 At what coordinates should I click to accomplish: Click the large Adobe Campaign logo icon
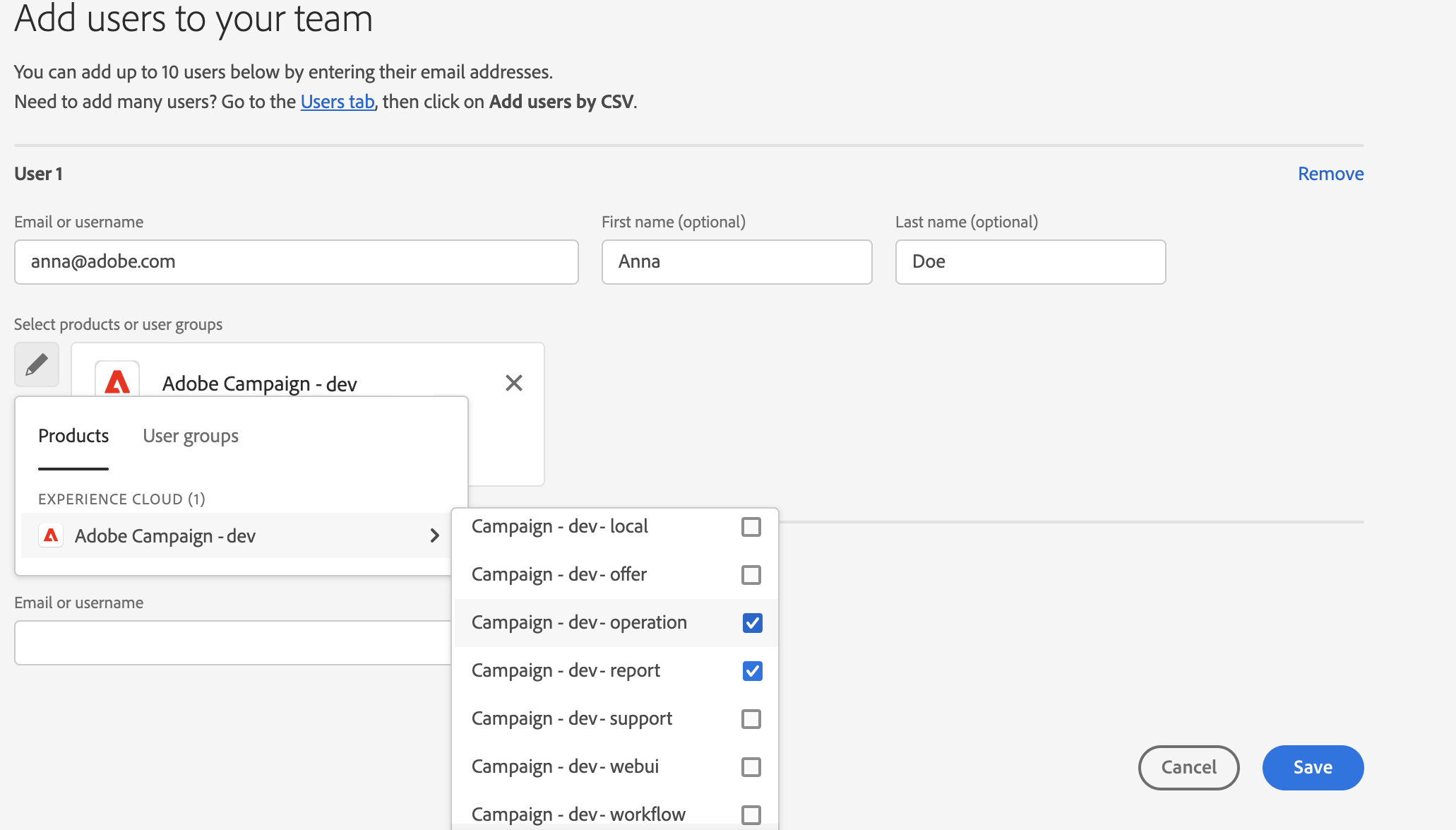tap(117, 380)
